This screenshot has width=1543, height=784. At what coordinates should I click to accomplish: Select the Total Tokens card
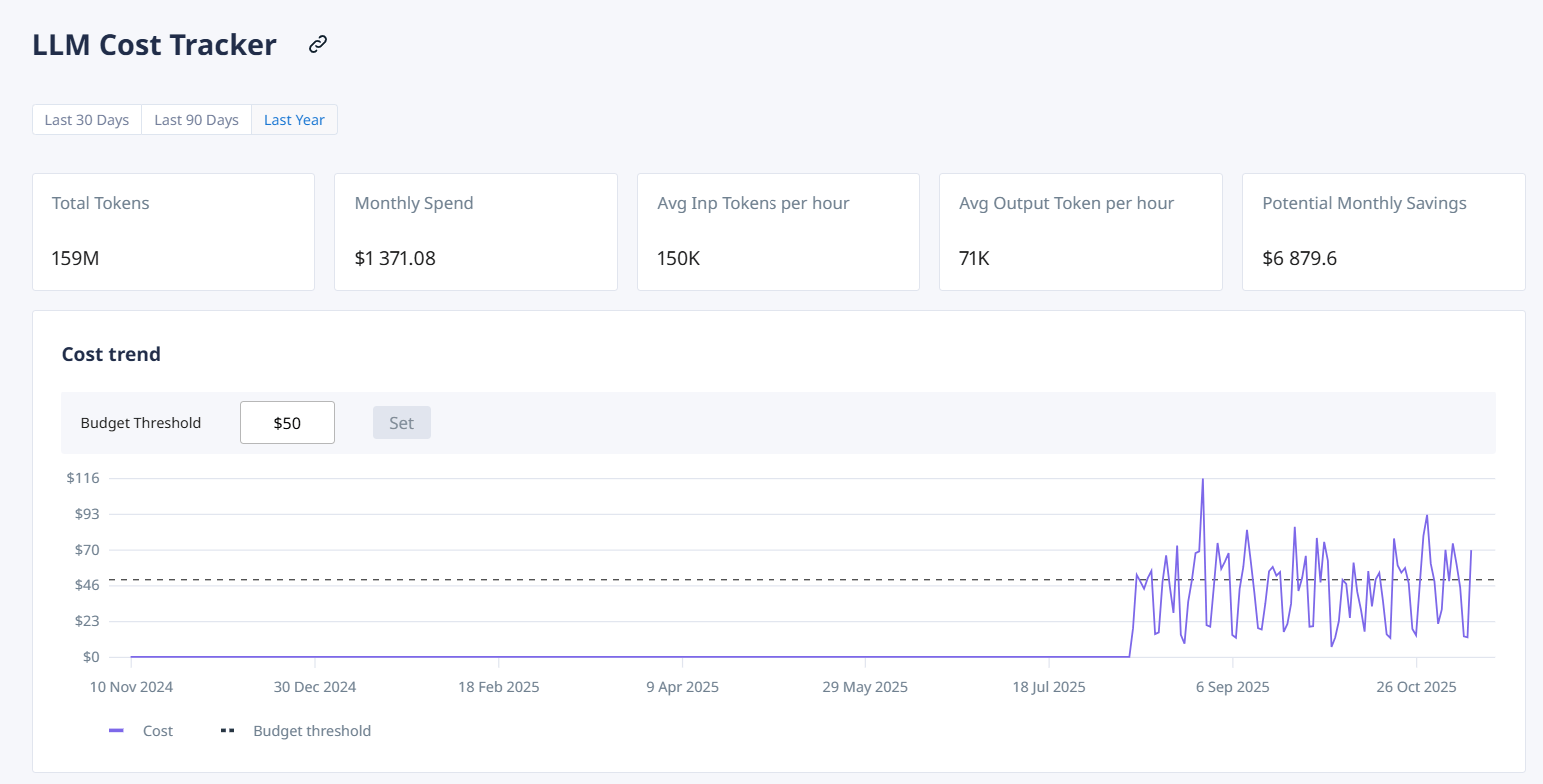point(173,231)
